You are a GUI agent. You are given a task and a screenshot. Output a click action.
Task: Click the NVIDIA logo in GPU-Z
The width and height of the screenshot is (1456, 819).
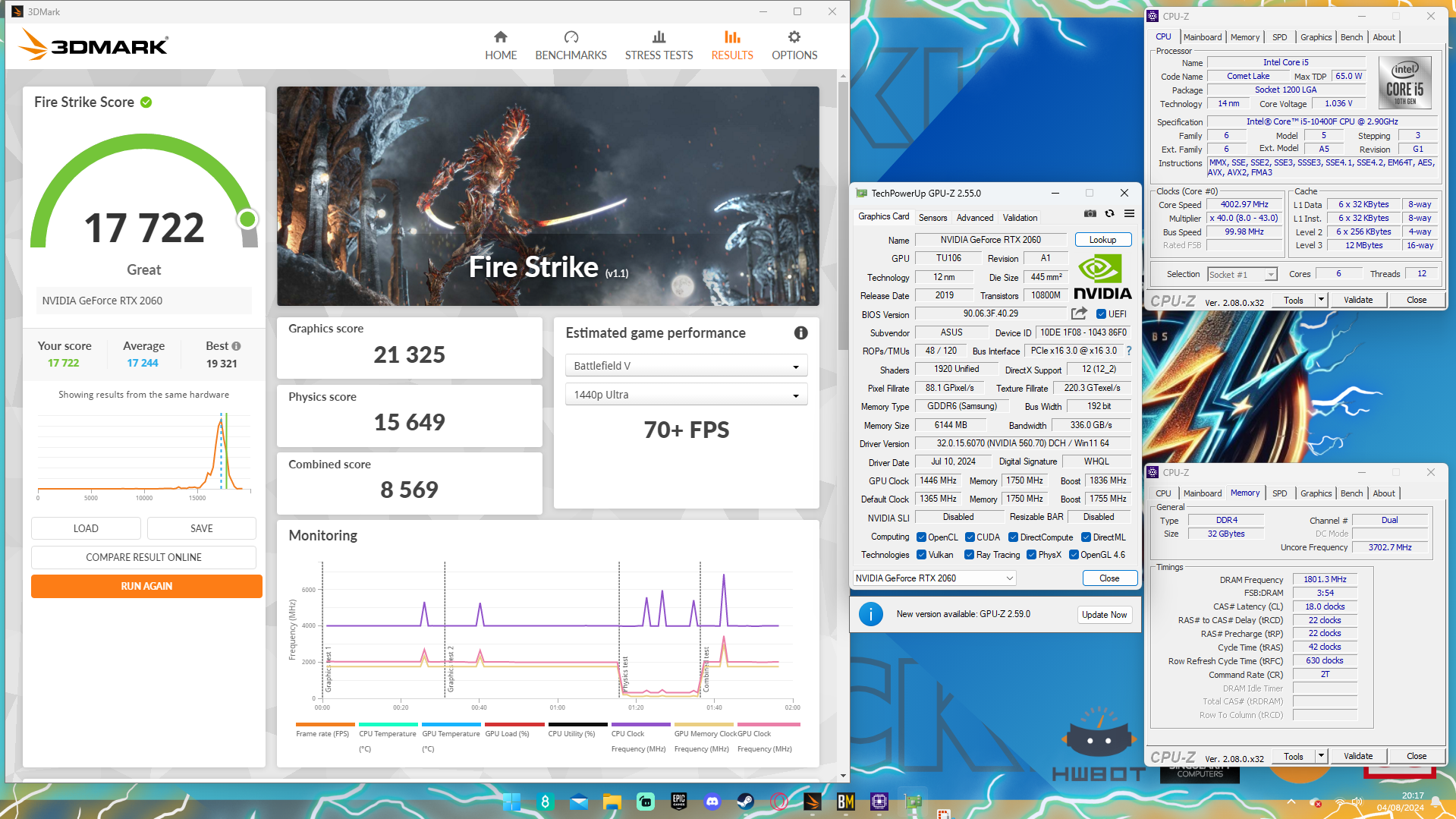[x=1102, y=278]
